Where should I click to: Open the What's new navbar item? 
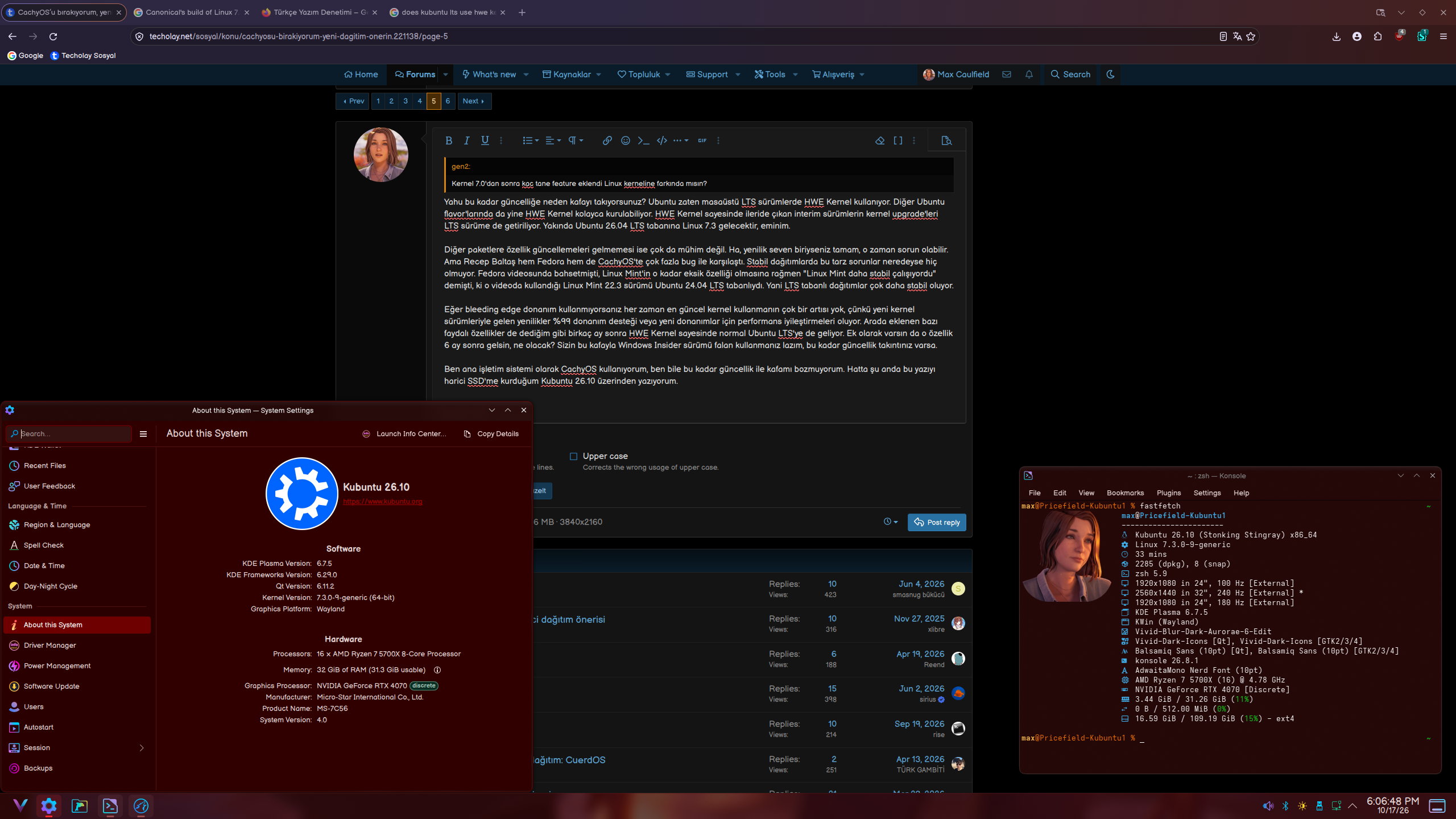pyautogui.click(x=489, y=75)
